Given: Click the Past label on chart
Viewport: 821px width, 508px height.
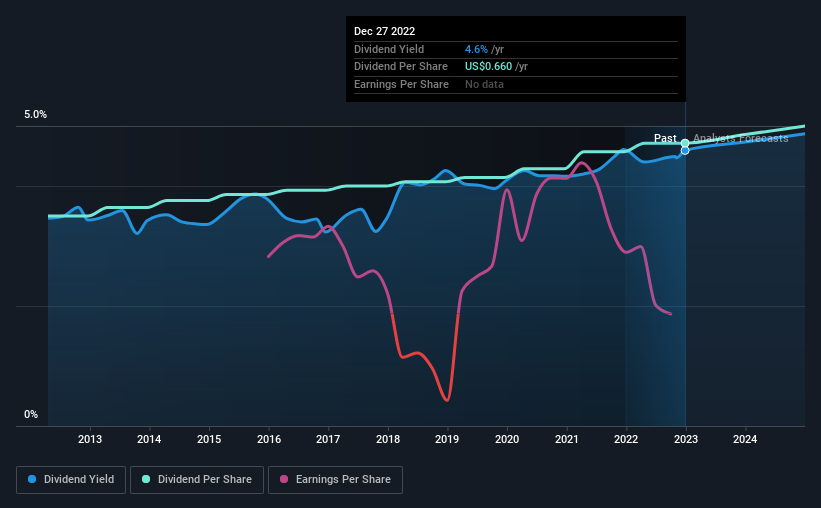Looking at the screenshot, I should coord(665,138).
